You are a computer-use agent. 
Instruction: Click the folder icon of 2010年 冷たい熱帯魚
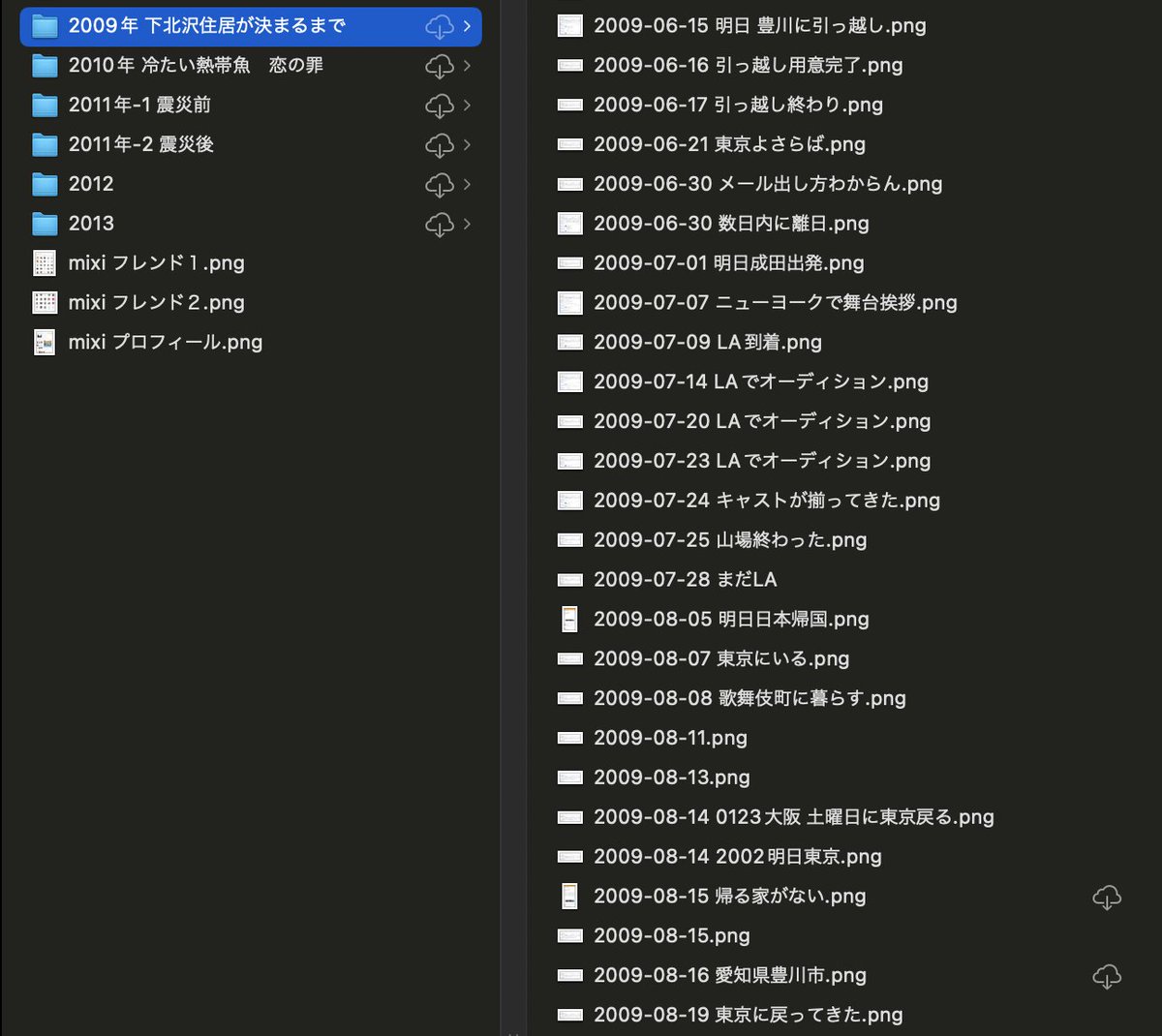click(x=45, y=66)
